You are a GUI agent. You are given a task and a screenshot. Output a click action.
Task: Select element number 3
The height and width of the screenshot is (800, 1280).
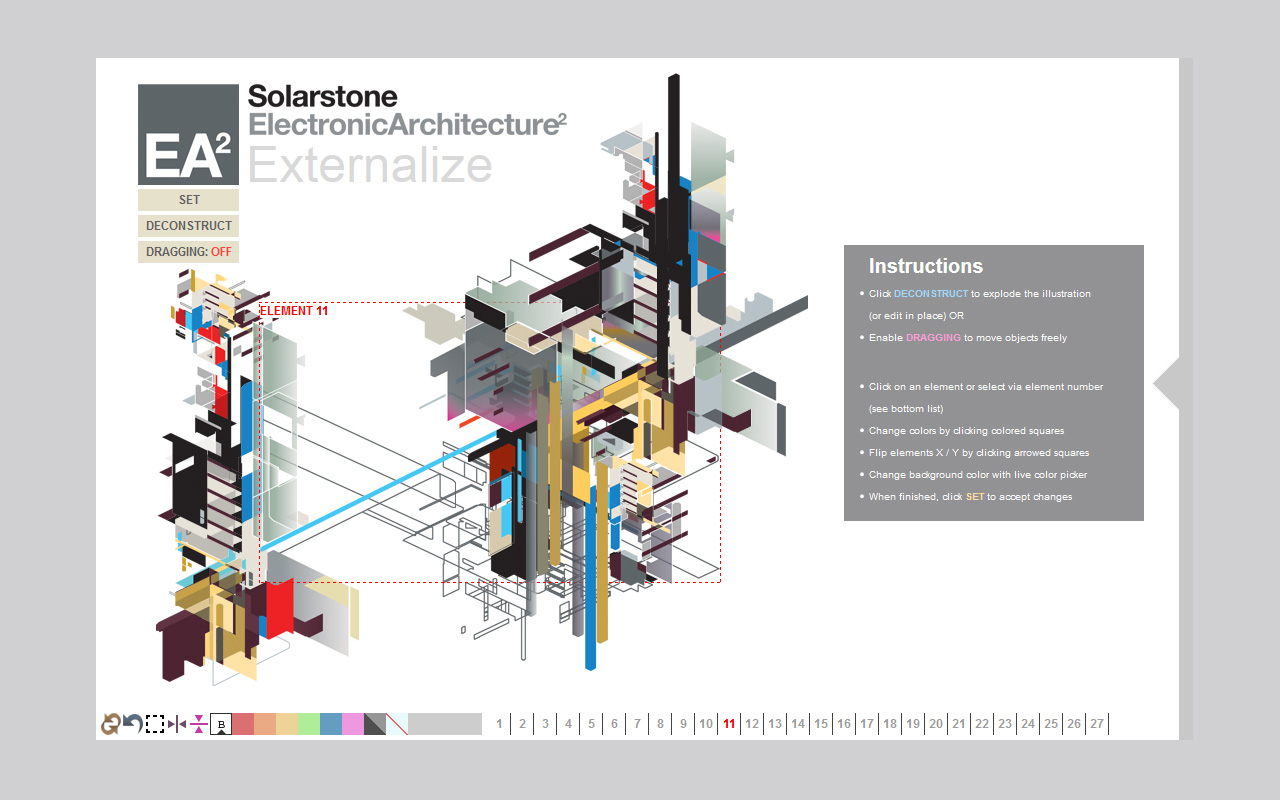545,724
